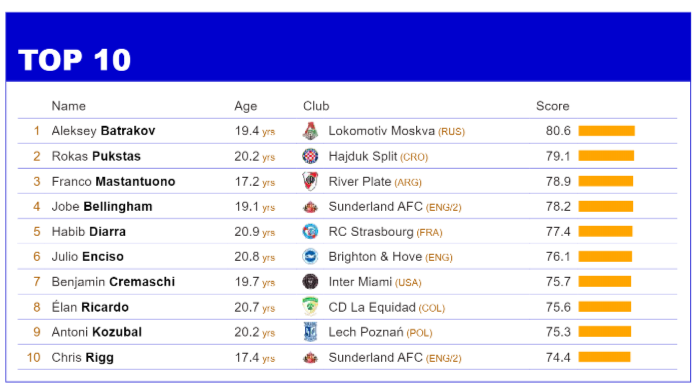Click the Inter Miami club crest

[x=310, y=282]
